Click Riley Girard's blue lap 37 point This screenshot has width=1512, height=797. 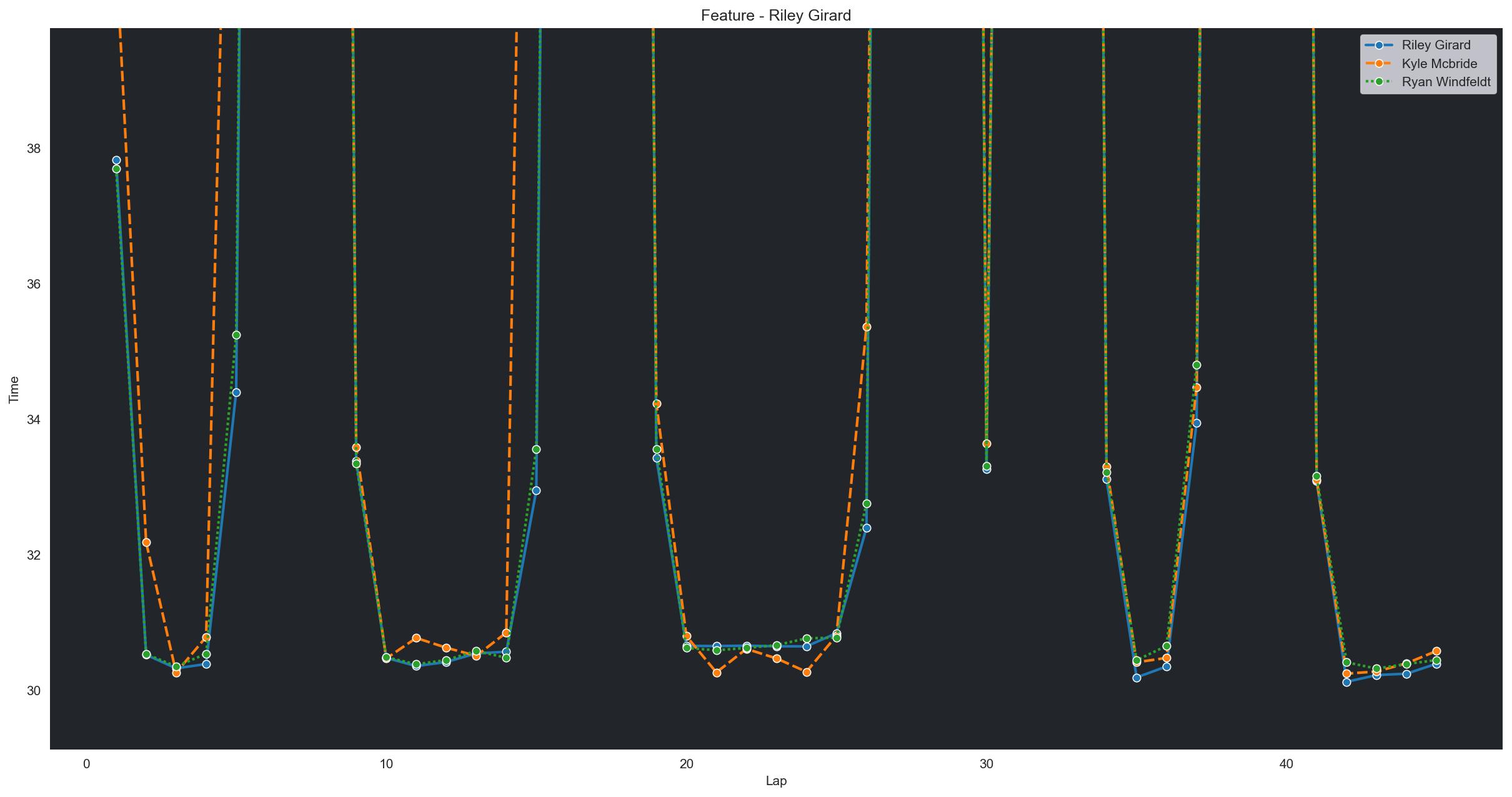pyautogui.click(x=1196, y=423)
